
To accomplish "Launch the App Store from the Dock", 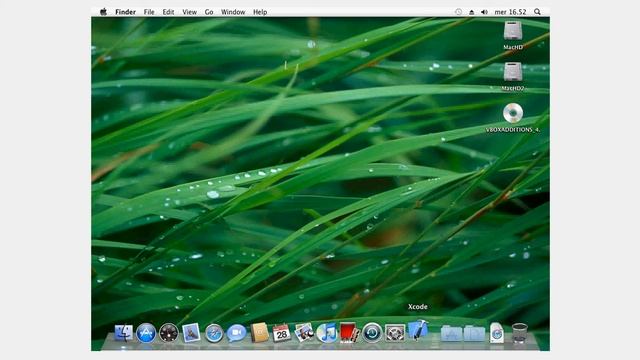I will 146,333.
